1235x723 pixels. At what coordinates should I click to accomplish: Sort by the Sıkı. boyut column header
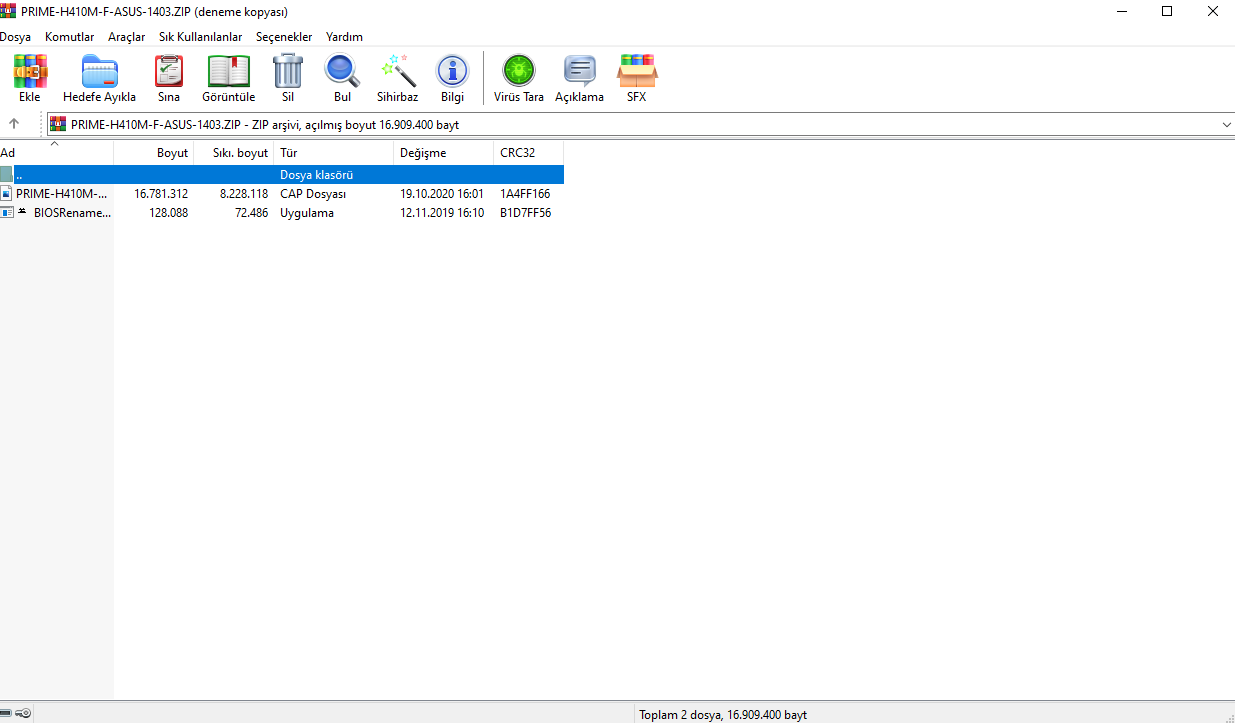pyautogui.click(x=234, y=153)
